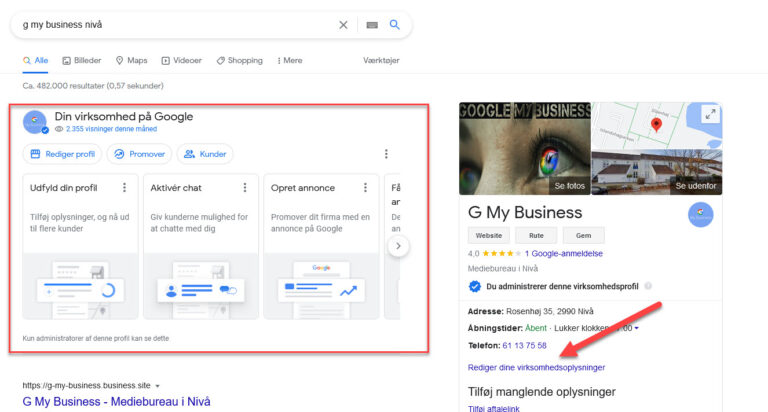Click the Rute directions button
This screenshot has height=412, width=768.
pos(536,236)
